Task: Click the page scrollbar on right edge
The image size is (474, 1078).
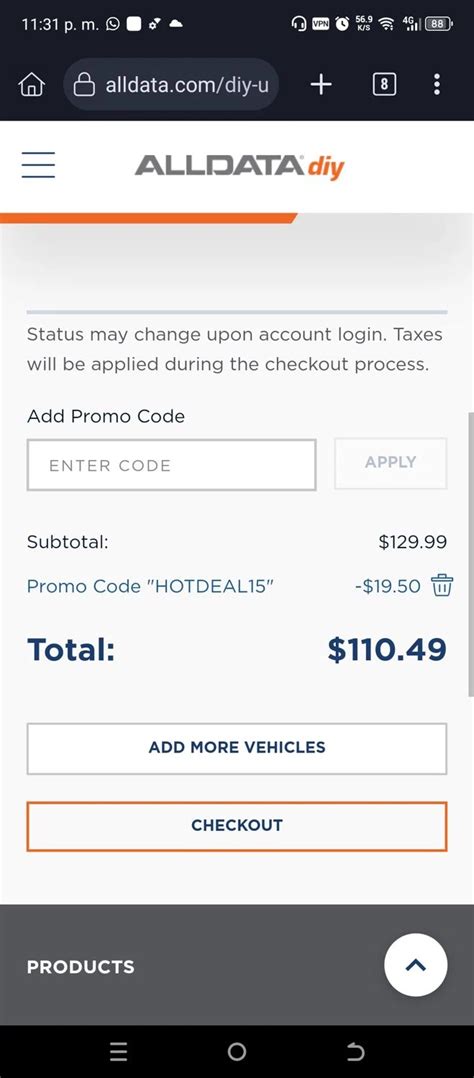Action: coord(470,554)
